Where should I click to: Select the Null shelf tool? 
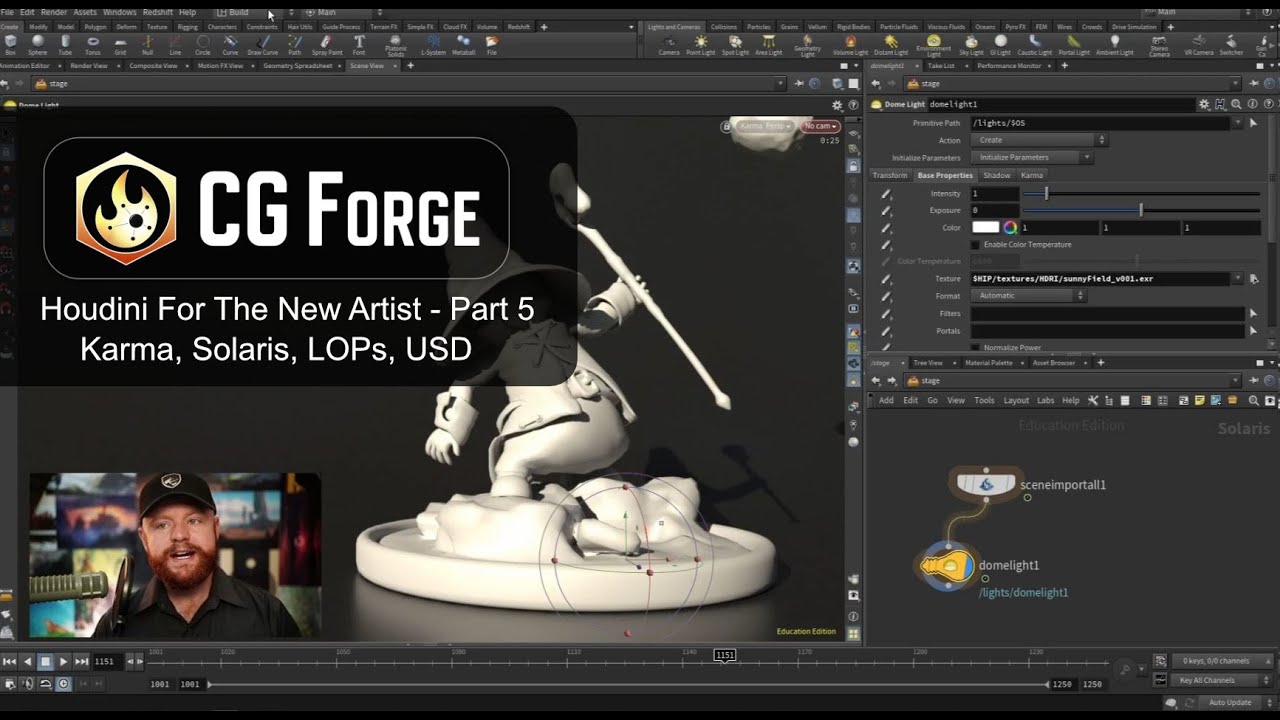point(148,44)
